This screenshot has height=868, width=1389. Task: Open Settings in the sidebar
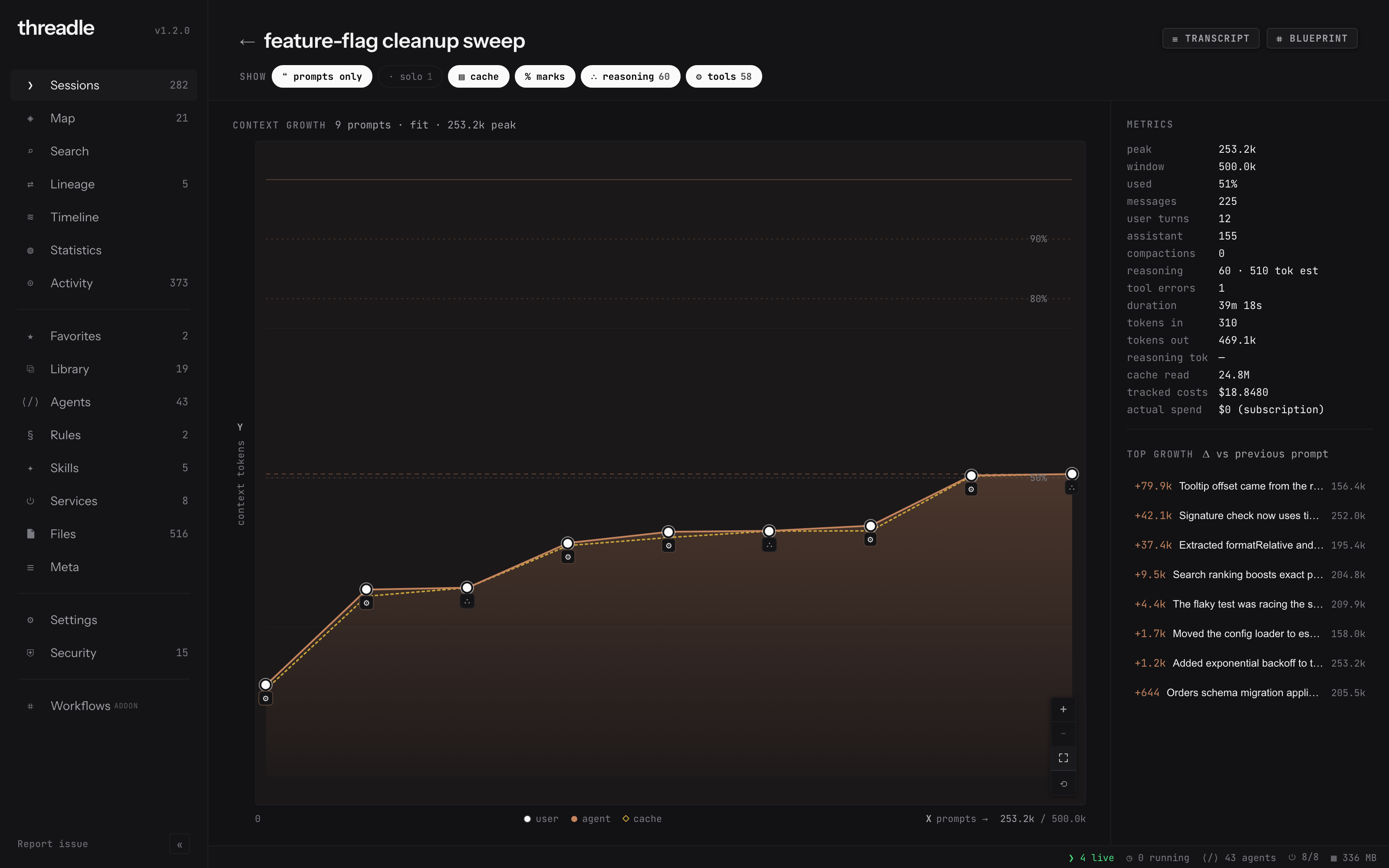[x=104, y=620]
